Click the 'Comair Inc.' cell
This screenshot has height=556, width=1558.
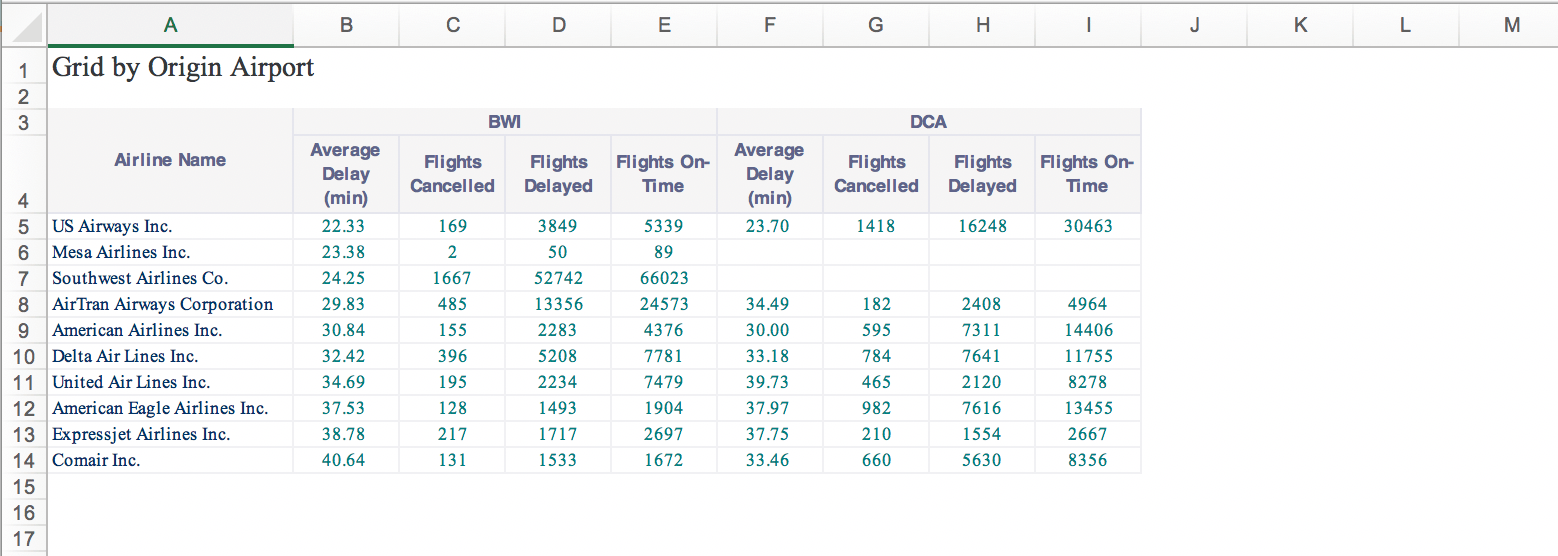coord(96,460)
